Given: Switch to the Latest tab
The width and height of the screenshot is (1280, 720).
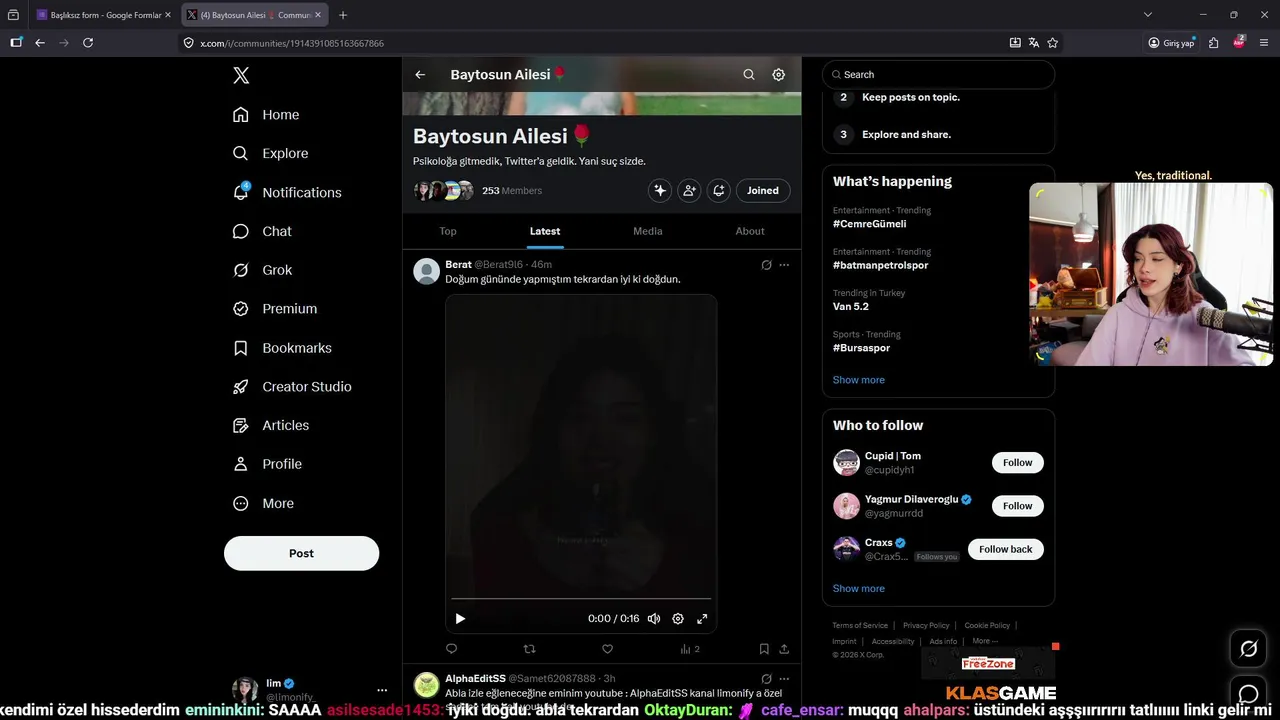Looking at the screenshot, I should [545, 231].
